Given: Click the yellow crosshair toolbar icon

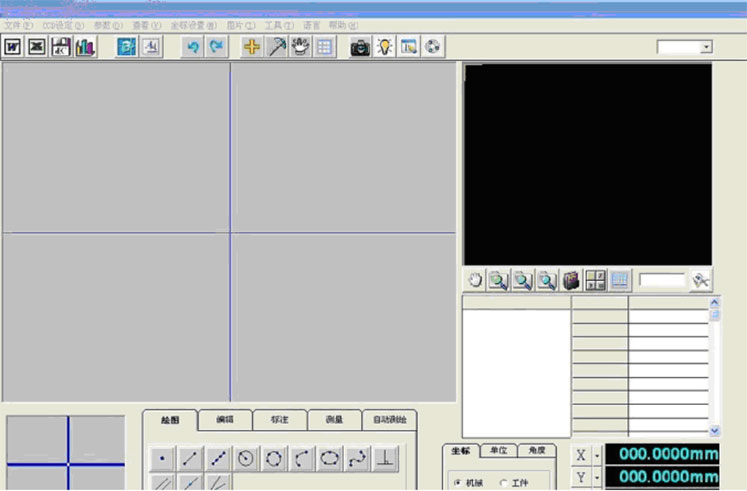Looking at the screenshot, I should [252, 47].
